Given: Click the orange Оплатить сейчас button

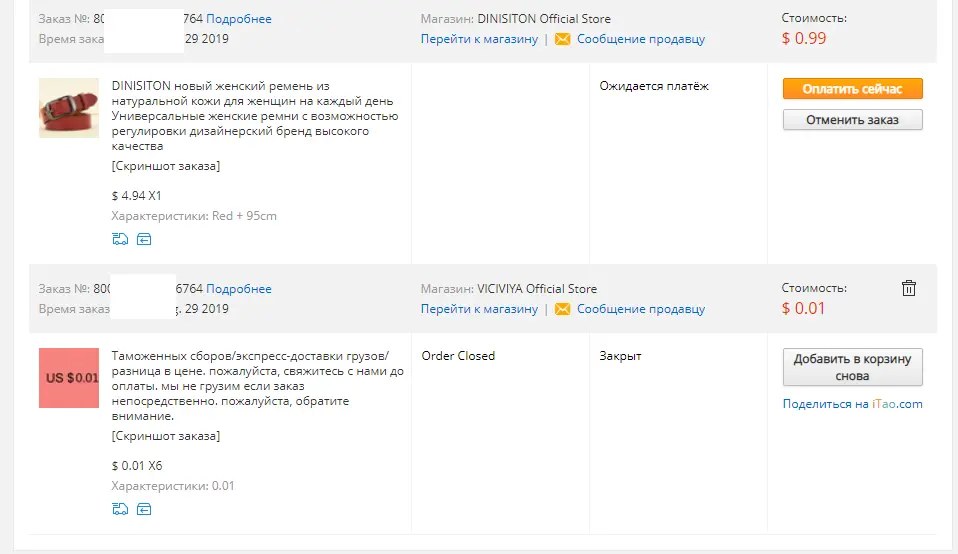Looking at the screenshot, I should click(852, 89).
